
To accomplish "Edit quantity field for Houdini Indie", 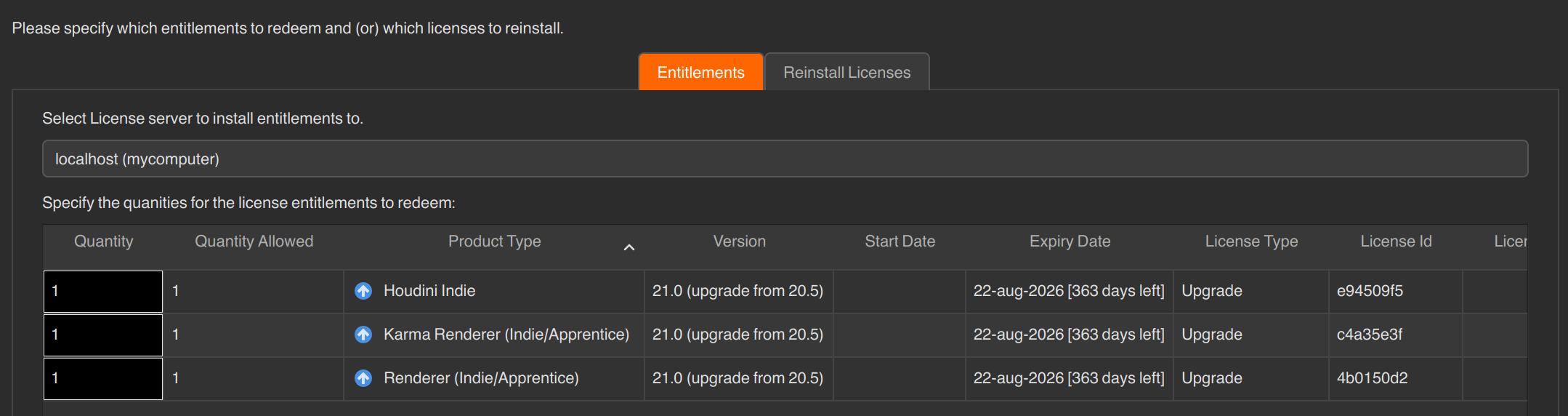I will (103, 292).
